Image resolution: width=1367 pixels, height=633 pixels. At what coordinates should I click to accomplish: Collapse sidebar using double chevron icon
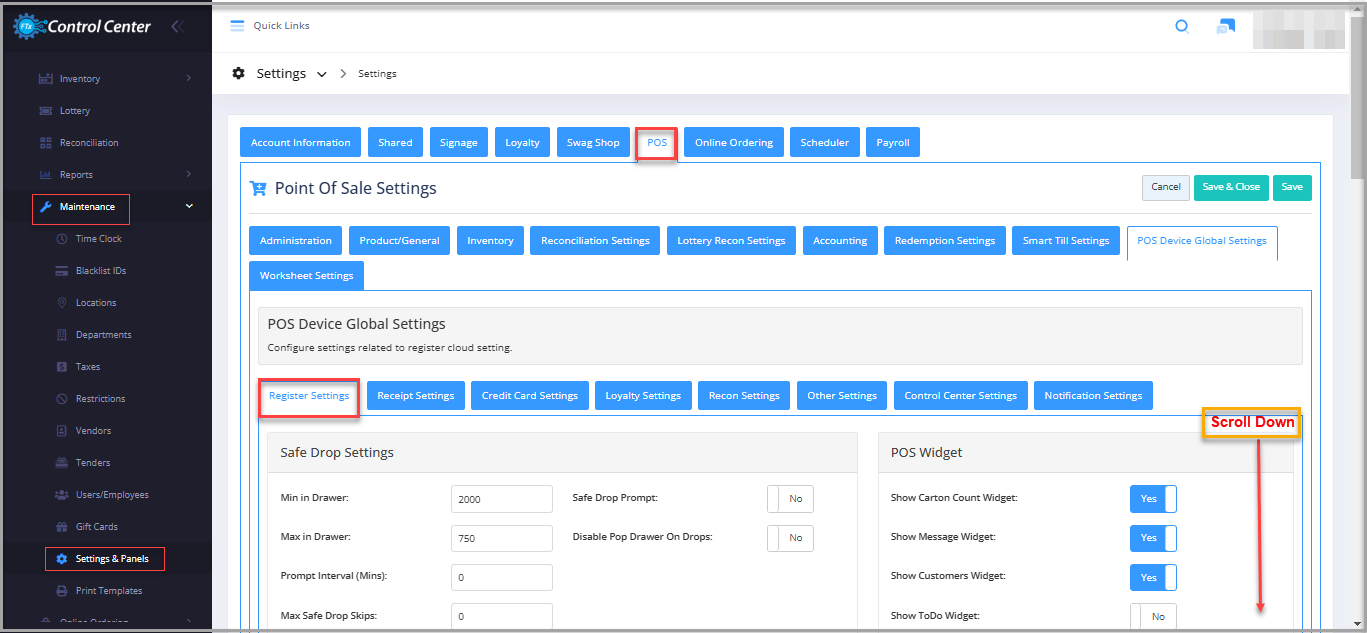[x=177, y=26]
